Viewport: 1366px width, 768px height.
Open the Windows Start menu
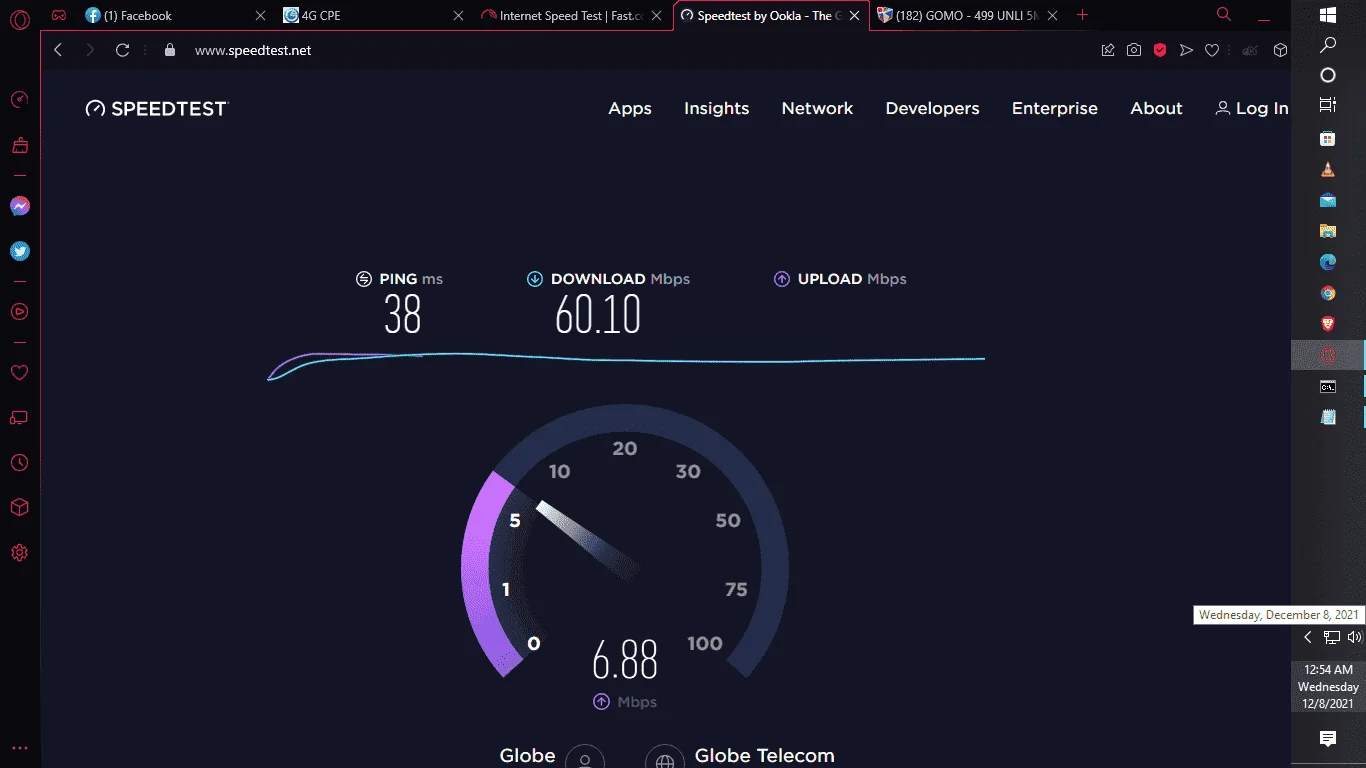[x=1328, y=15]
